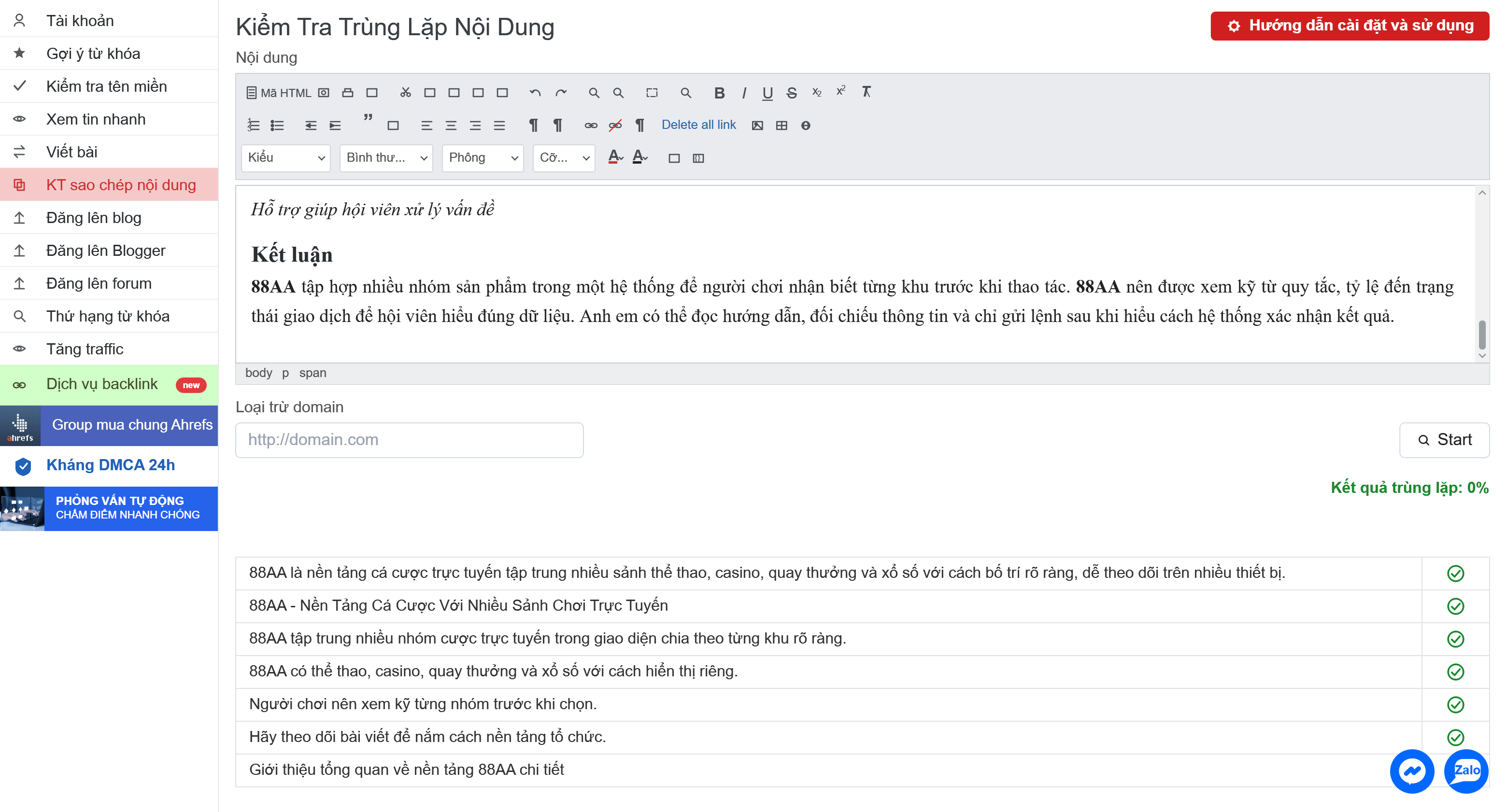Open Đăng lên Blogger menu item
The width and height of the screenshot is (1507, 812).
tap(109, 250)
